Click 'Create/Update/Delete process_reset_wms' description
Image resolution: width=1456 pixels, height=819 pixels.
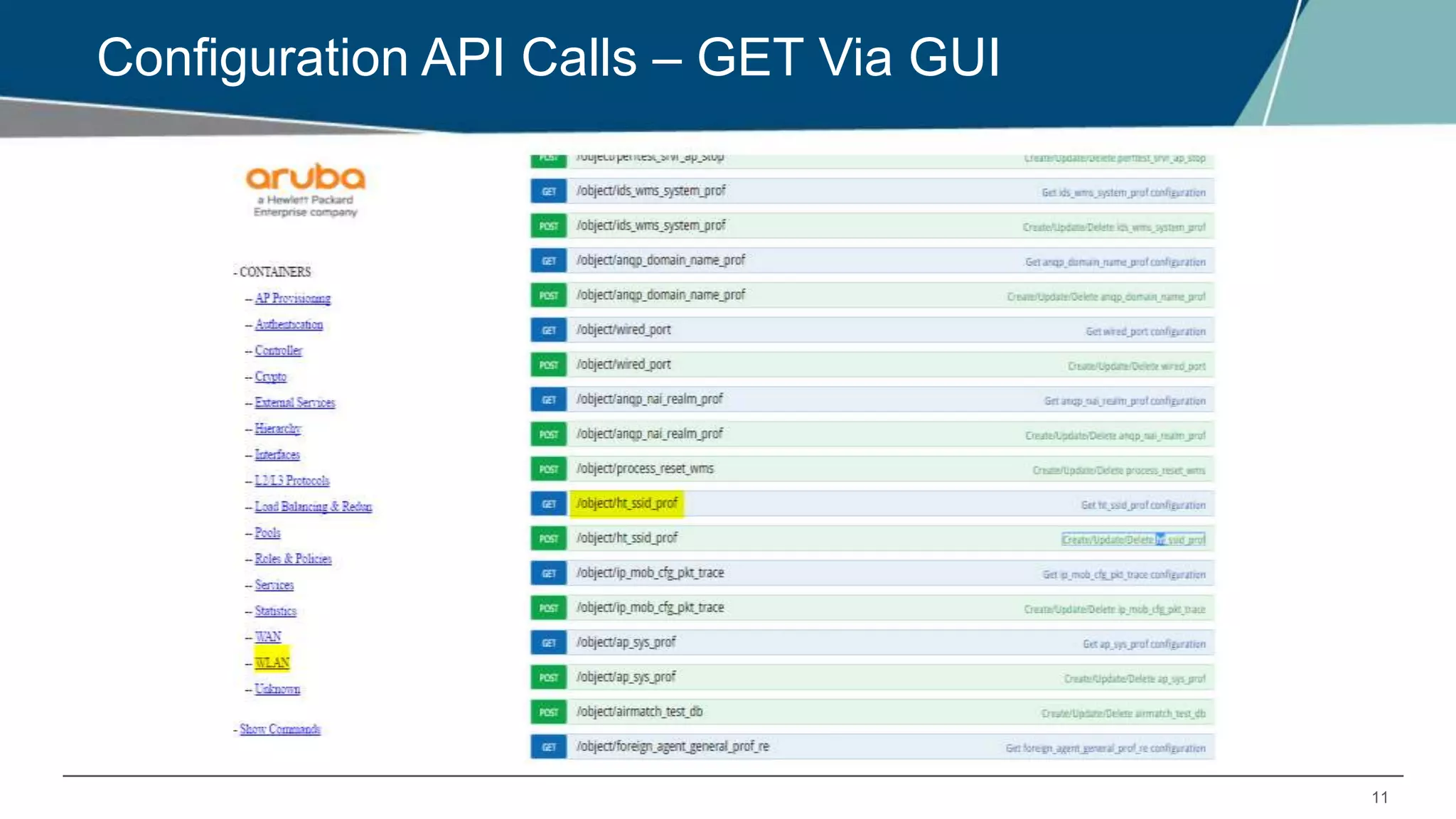click(1119, 471)
